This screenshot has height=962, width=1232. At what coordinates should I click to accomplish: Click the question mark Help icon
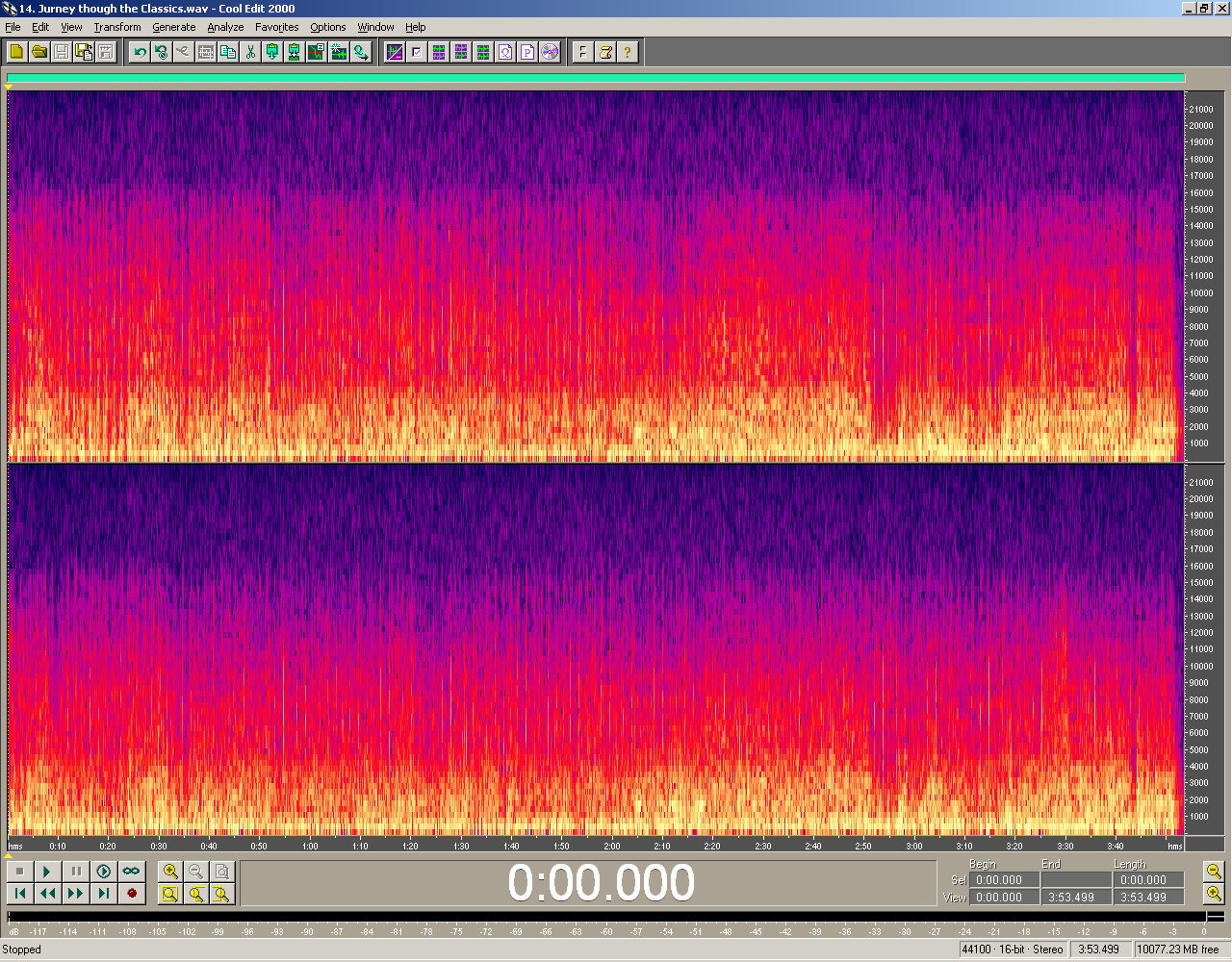[x=628, y=52]
